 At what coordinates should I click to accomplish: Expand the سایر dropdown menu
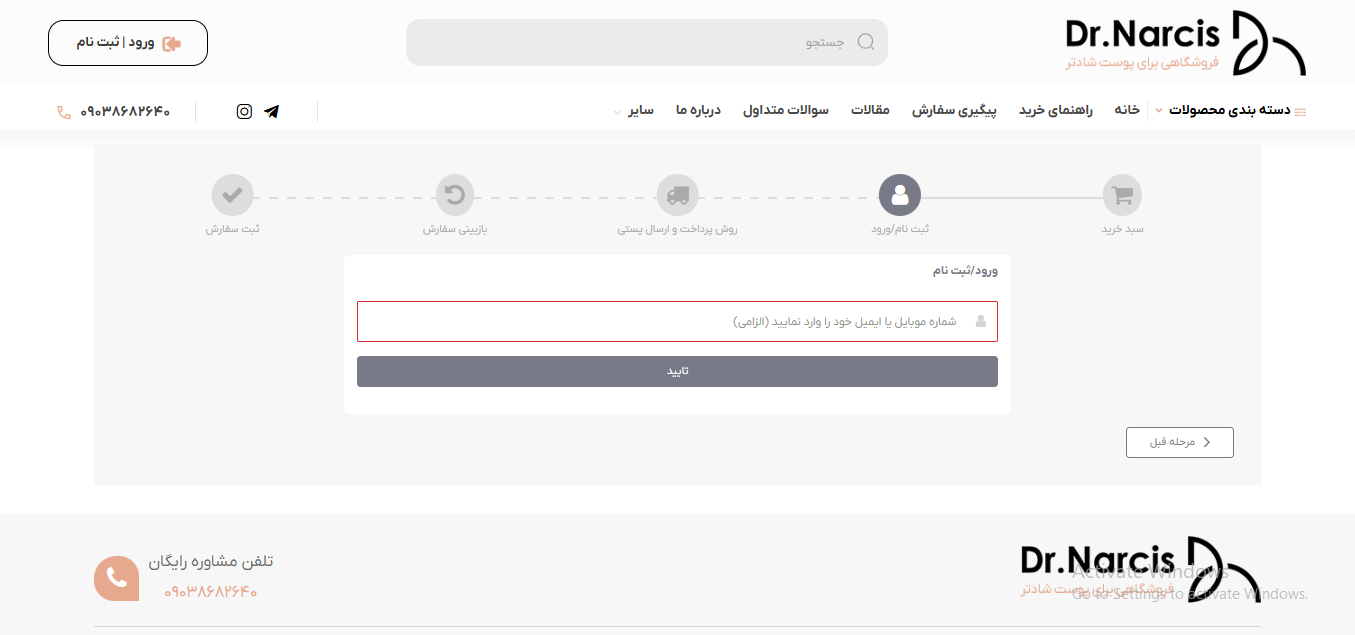click(640, 111)
